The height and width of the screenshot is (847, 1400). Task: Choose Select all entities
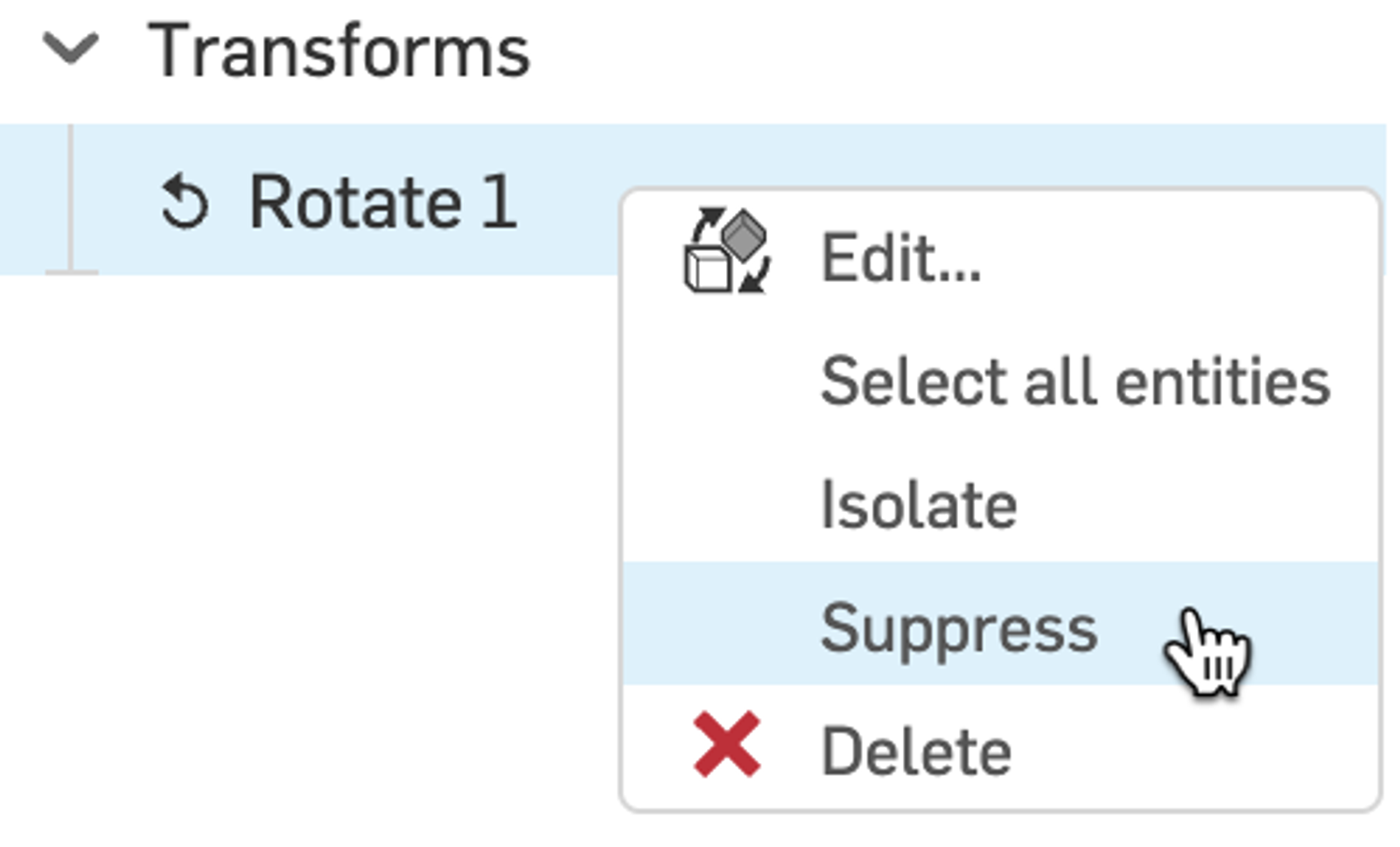[x=1076, y=378]
